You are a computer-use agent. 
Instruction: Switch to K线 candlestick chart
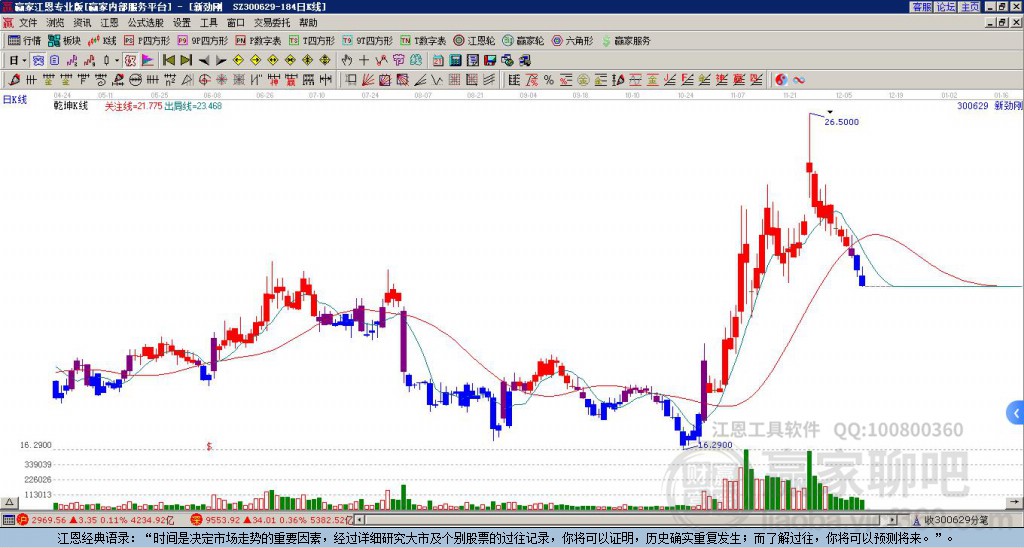(x=102, y=40)
